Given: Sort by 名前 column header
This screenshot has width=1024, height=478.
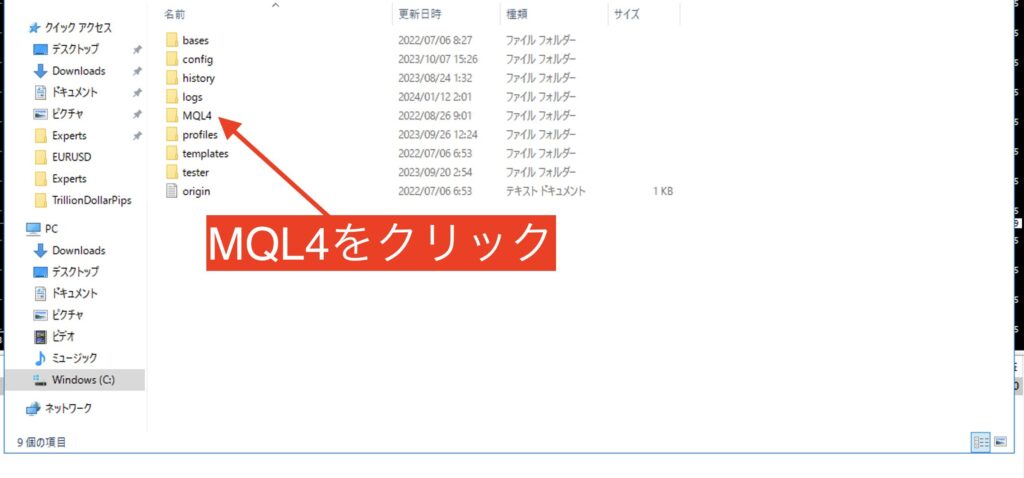Looking at the screenshot, I should pos(174,13).
